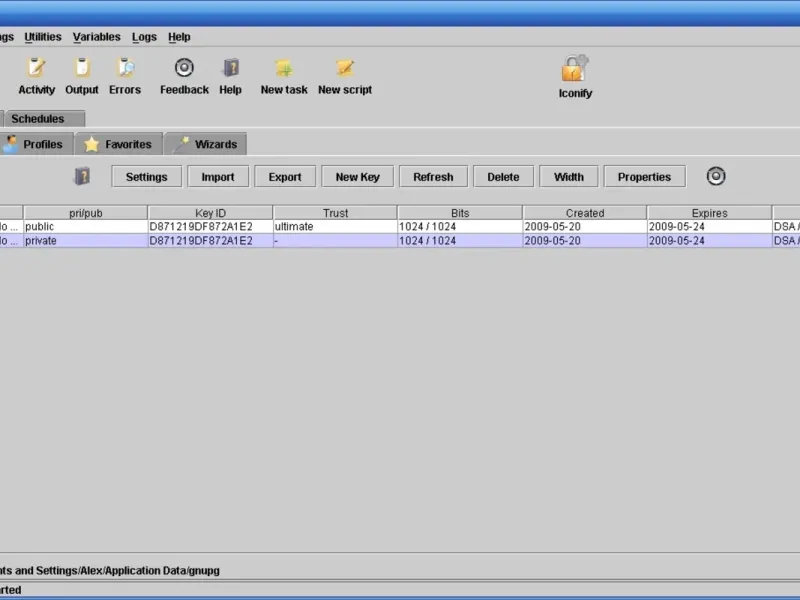This screenshot has width=800, height=600.
Task: Click the Width button
Action: coord(569,177)
